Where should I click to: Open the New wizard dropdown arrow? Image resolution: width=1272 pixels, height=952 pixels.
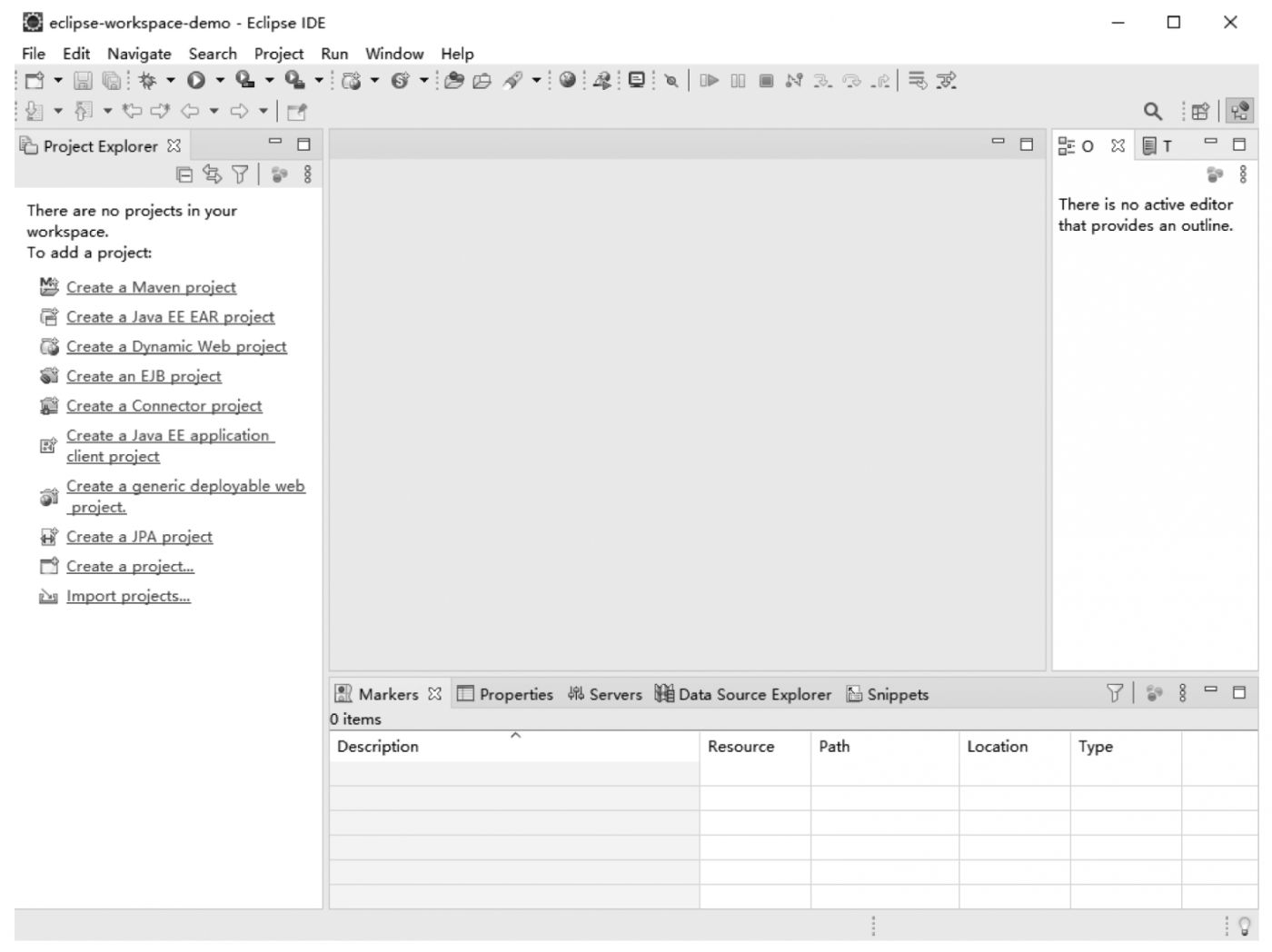tap(58, 80)
